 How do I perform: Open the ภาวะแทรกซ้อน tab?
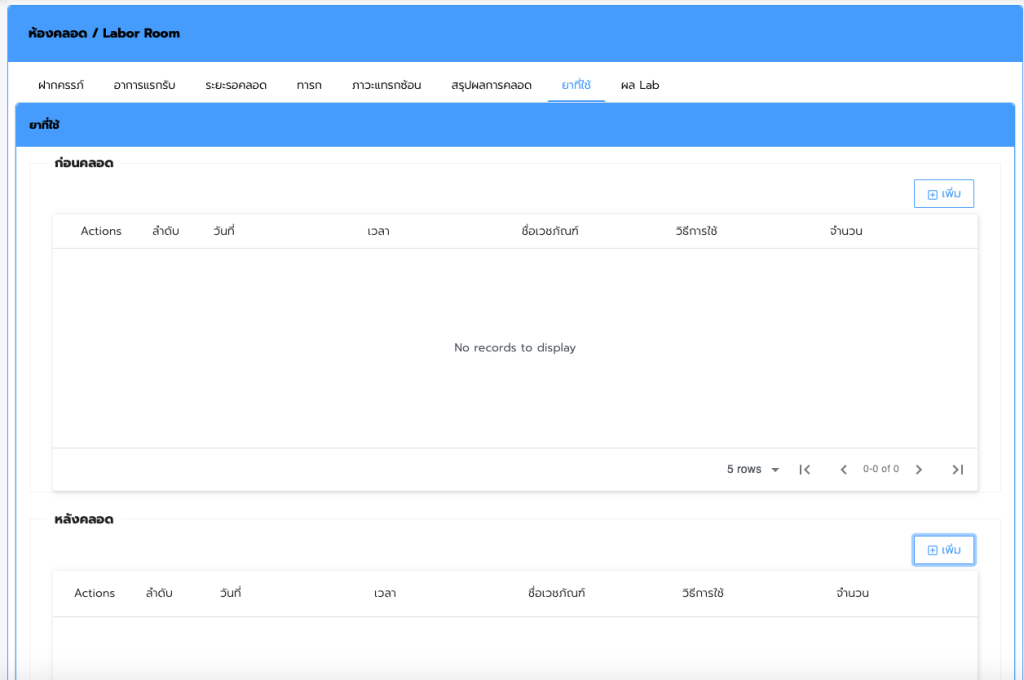click(386, 85)
